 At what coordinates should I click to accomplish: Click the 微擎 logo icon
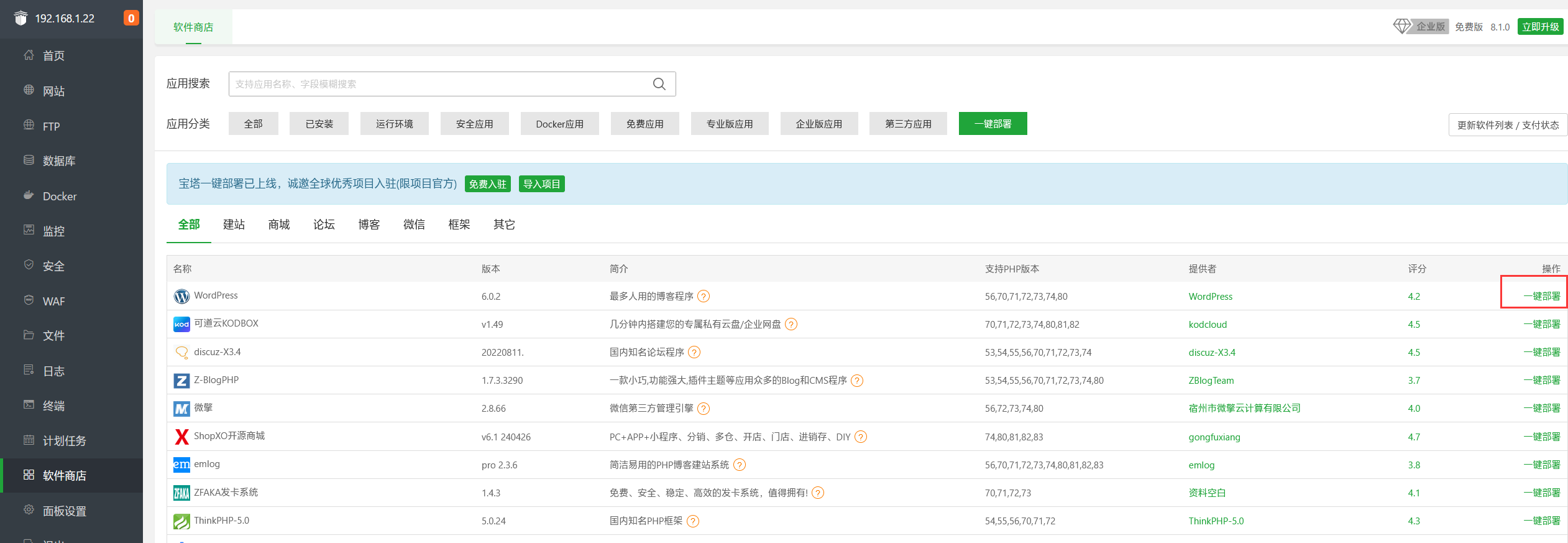click(x=181, y=408)
